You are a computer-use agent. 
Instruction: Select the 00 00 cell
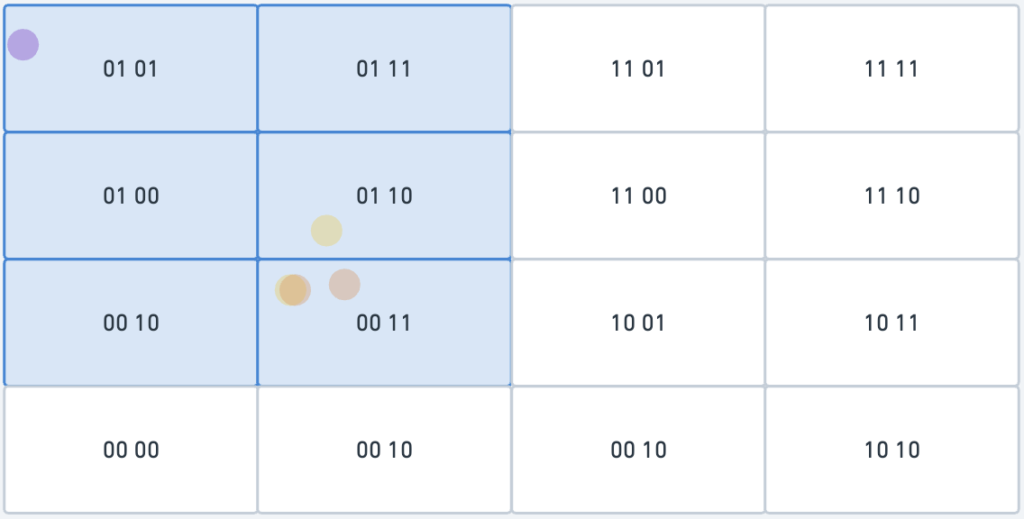[131, 450]
